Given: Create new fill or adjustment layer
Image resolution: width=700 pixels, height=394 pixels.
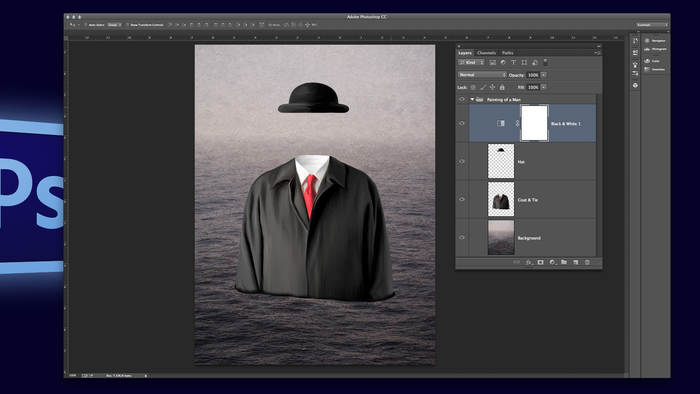Looking at the screenshot, I should pos(552,262).
